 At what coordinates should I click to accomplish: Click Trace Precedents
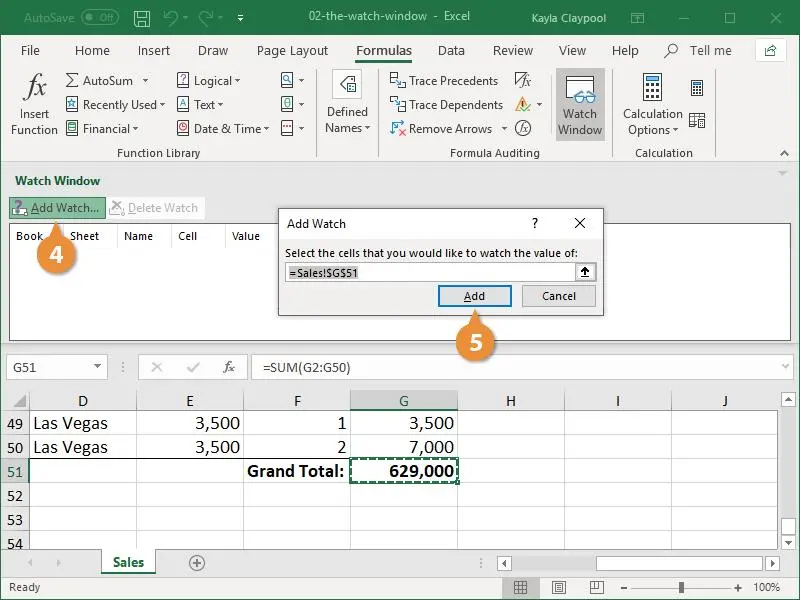pos(443,81)
